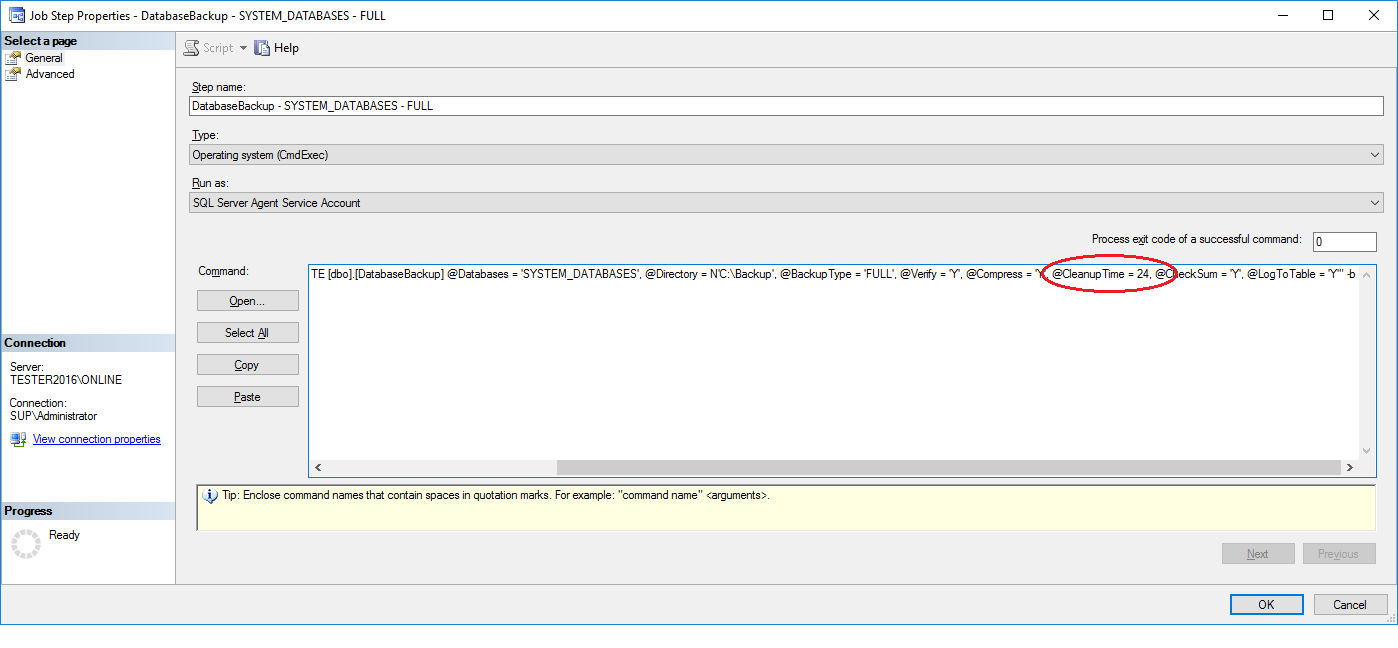Click the Open... button

coord(248,301)
